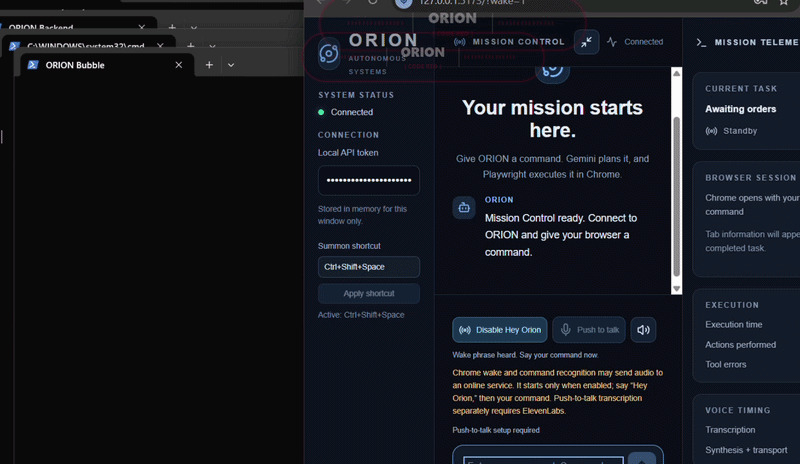Screen dimensions: 800x464
Task: Click the "Awaiting orders" current task text
Action: tap(740, 109)
